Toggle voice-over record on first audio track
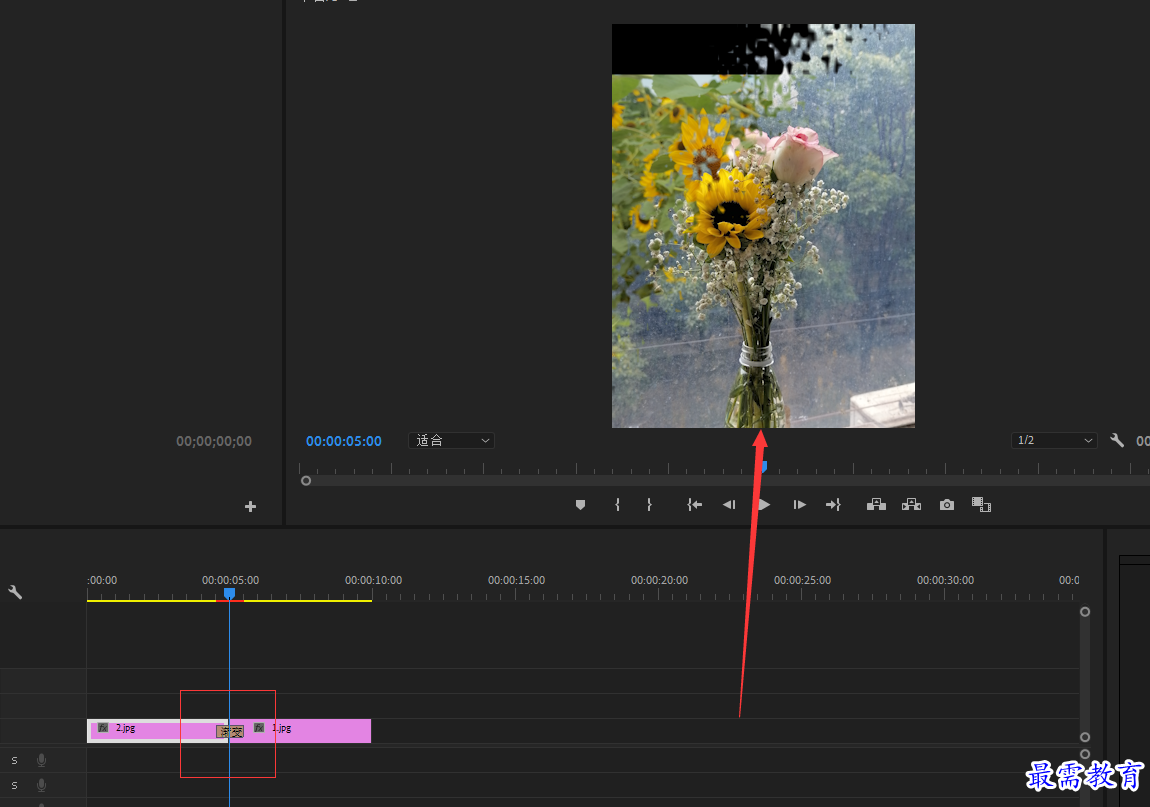The image size is (1150, 807). [41, 760]
